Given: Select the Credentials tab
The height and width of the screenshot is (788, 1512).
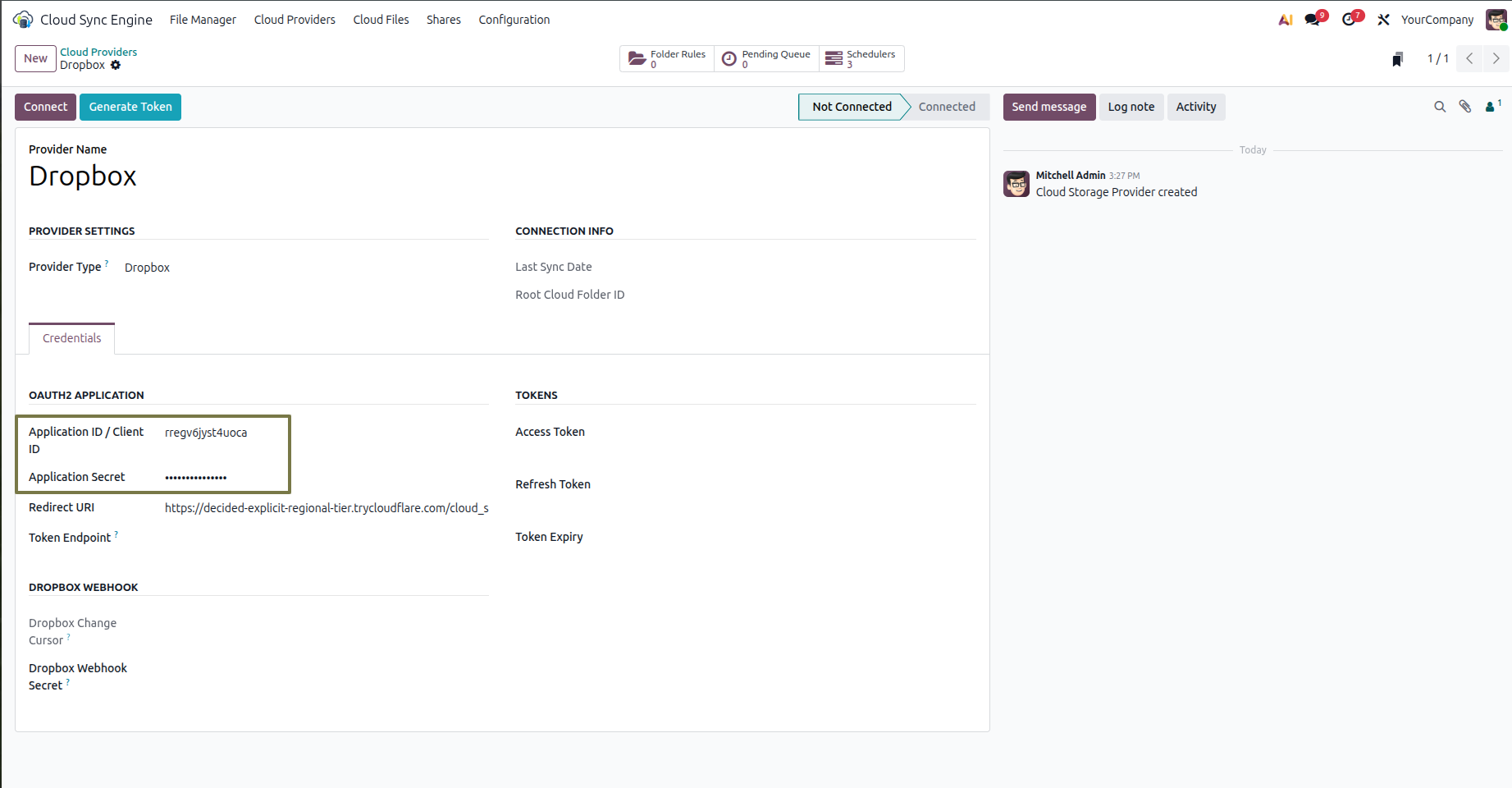Looking at the screenshot, I should coord(72,338).
